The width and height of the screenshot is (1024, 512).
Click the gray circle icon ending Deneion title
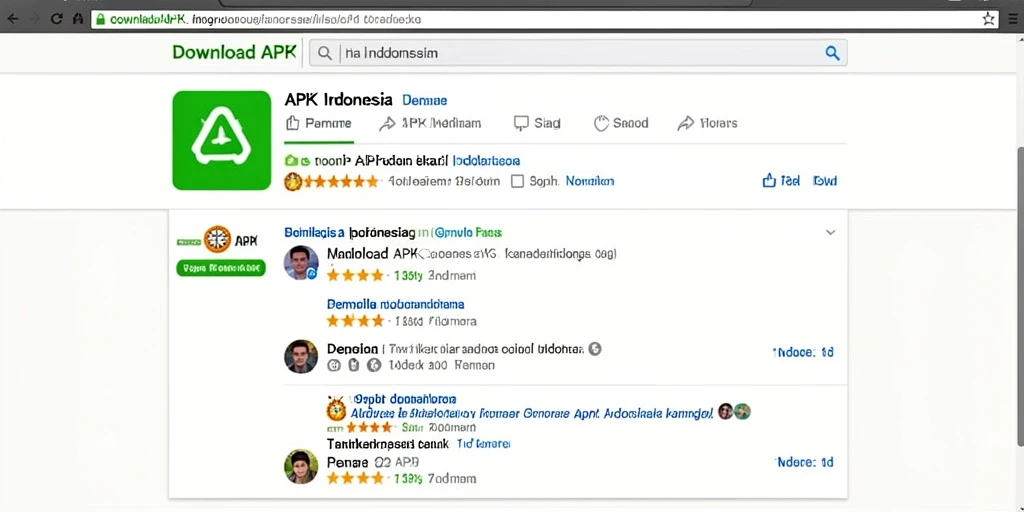click(594, 349)
